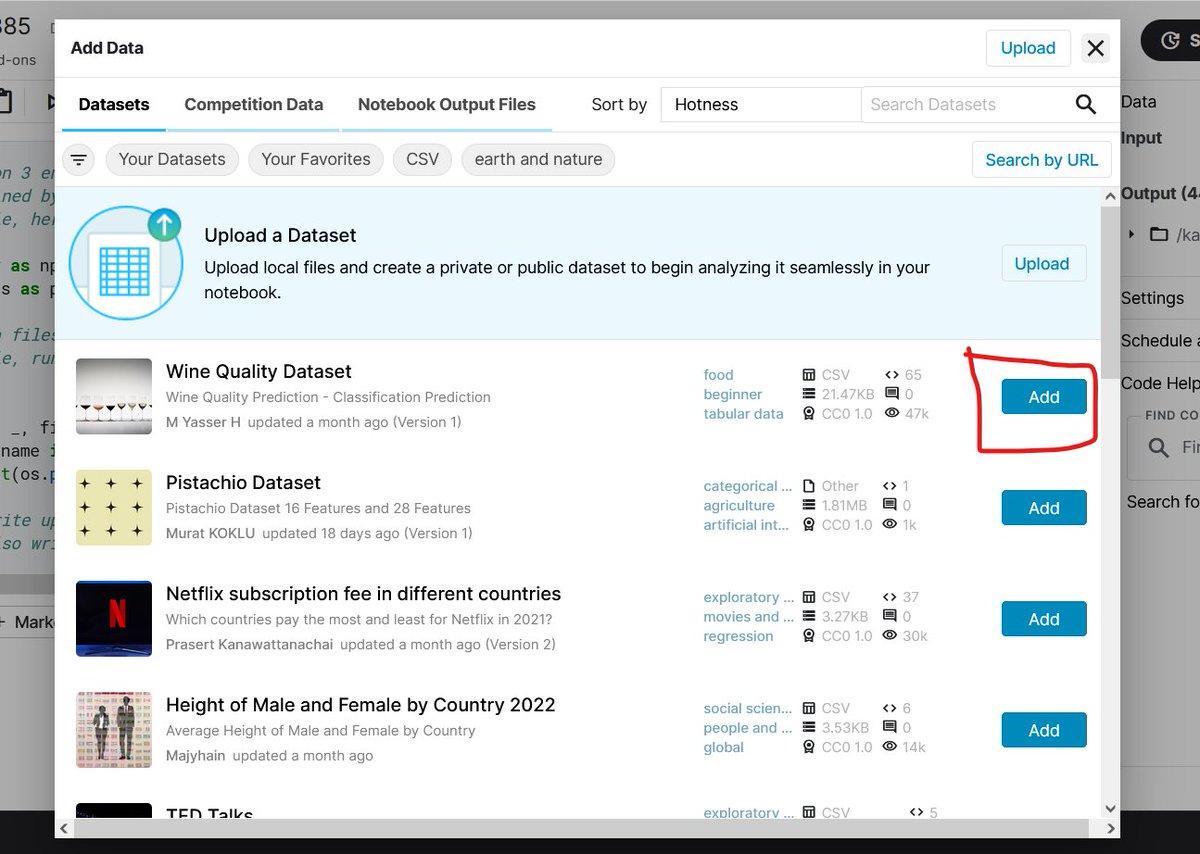Click Pistachio Dataset thumbnail
1200x854 pixels.
(x=114, y=507)
